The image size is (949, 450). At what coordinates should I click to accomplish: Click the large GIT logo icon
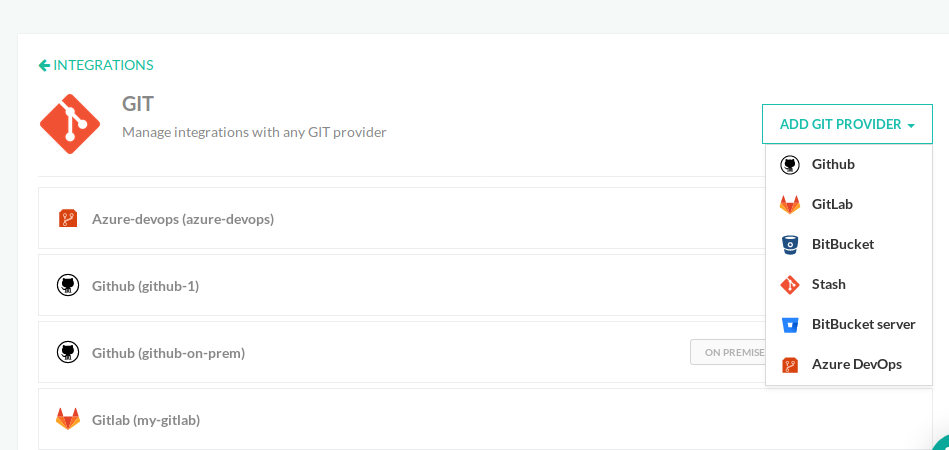click(x=70, y=124)
